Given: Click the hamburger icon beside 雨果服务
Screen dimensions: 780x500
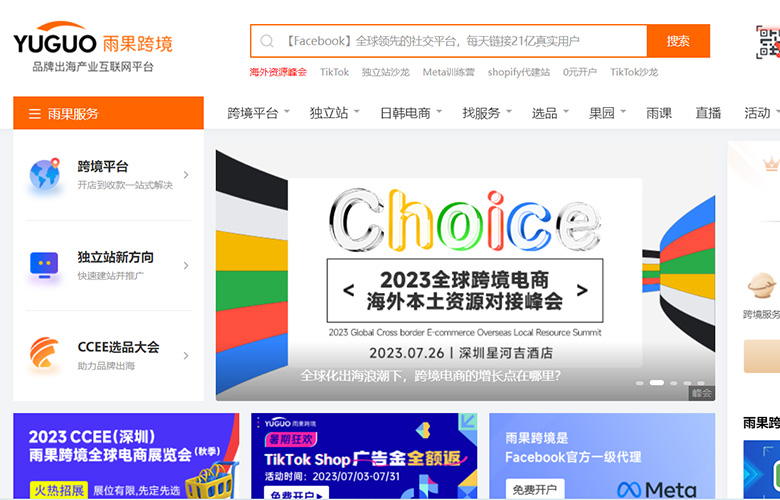Looking at the screenshot, I should (x=34, y=114).
